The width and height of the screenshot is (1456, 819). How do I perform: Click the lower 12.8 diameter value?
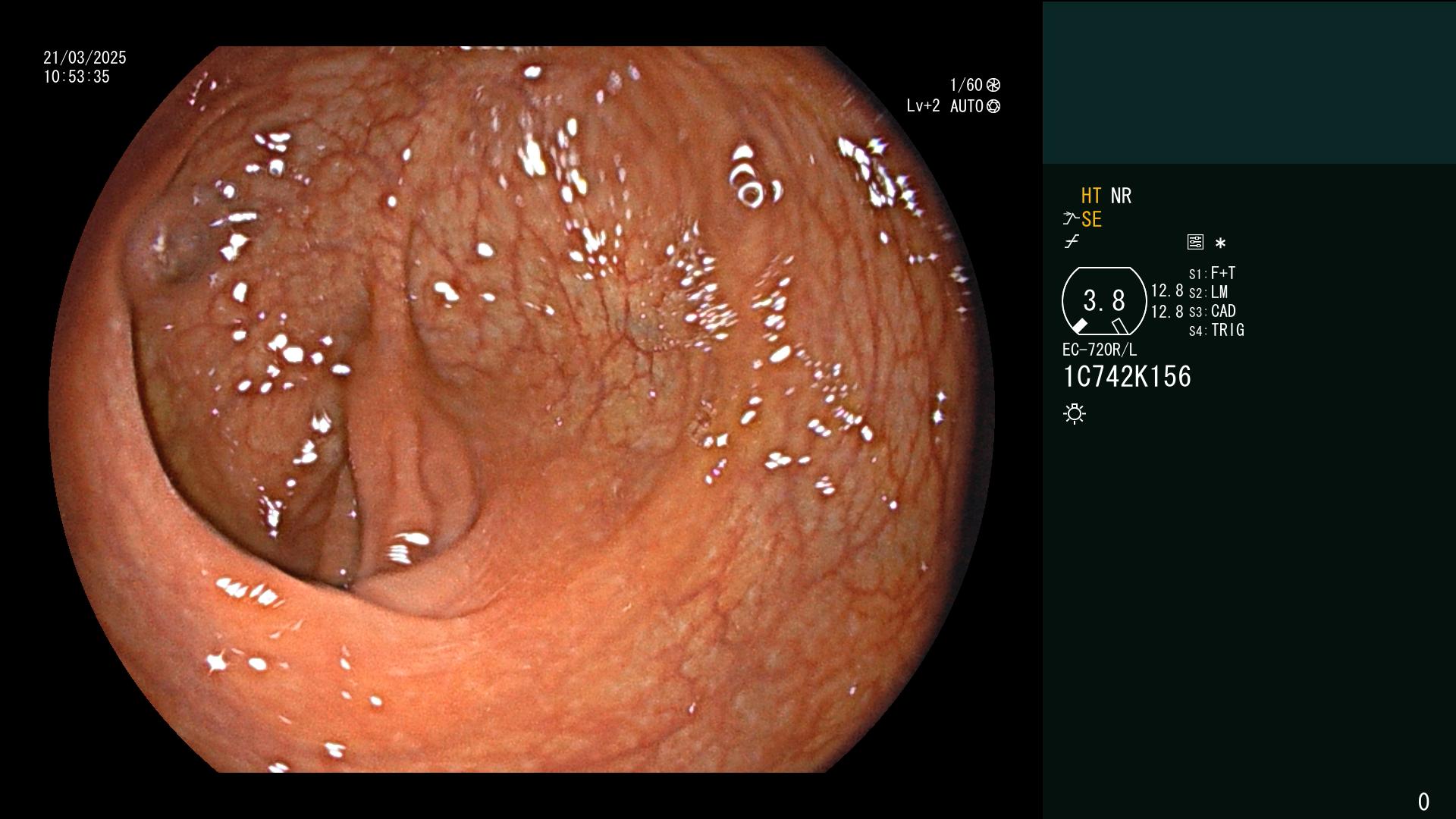click(1167, 311)
